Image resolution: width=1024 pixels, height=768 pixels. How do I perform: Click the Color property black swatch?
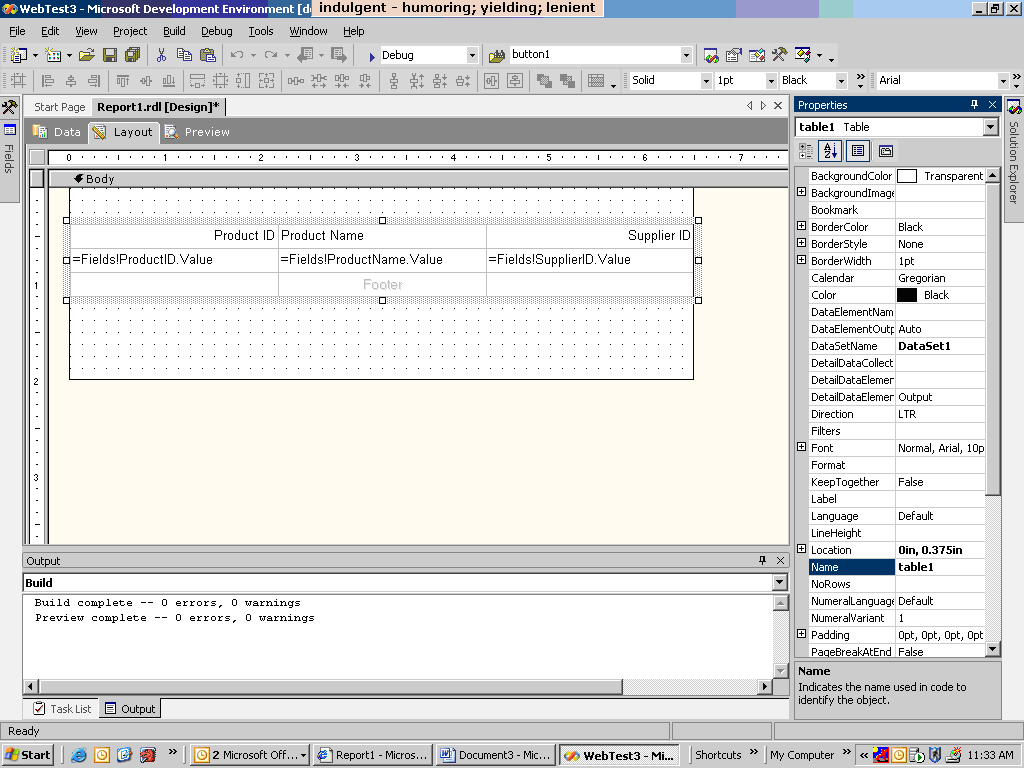[x=906, y=295]
